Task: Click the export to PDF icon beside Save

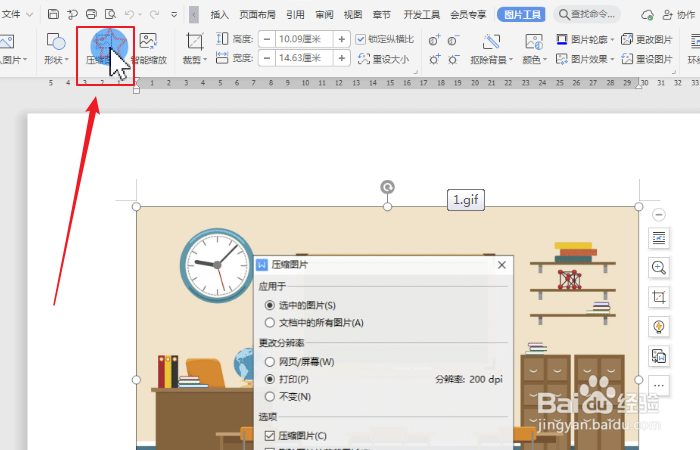Action: pos(72,14)
